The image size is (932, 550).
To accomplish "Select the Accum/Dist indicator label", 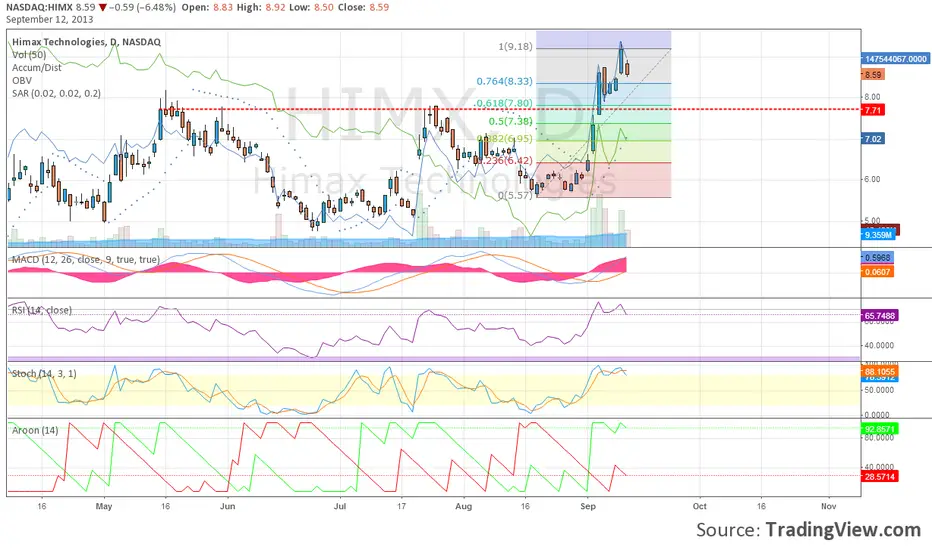I will [x=37, y=68].
